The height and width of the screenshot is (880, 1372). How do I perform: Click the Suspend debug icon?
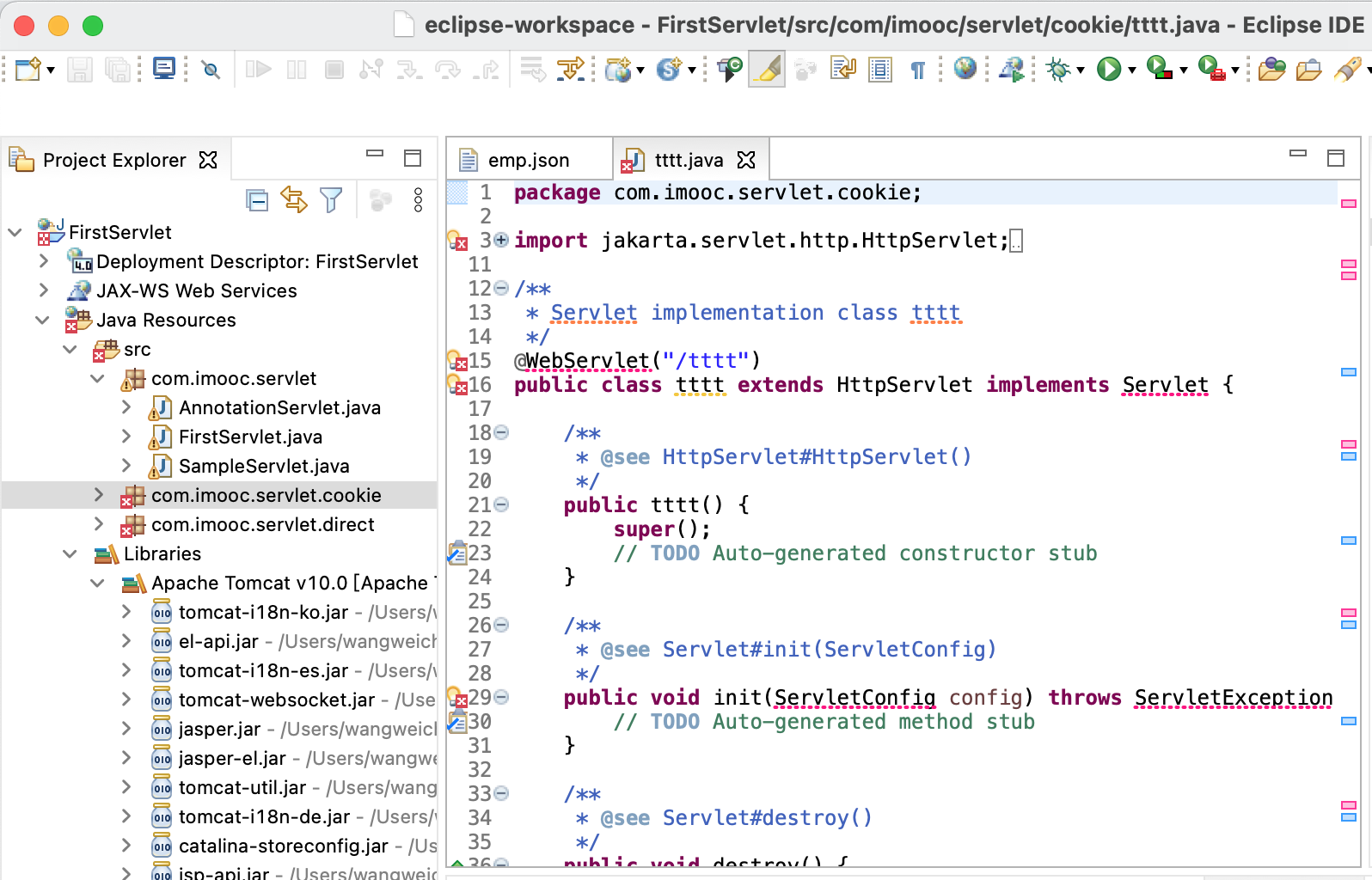pos(297,69)
